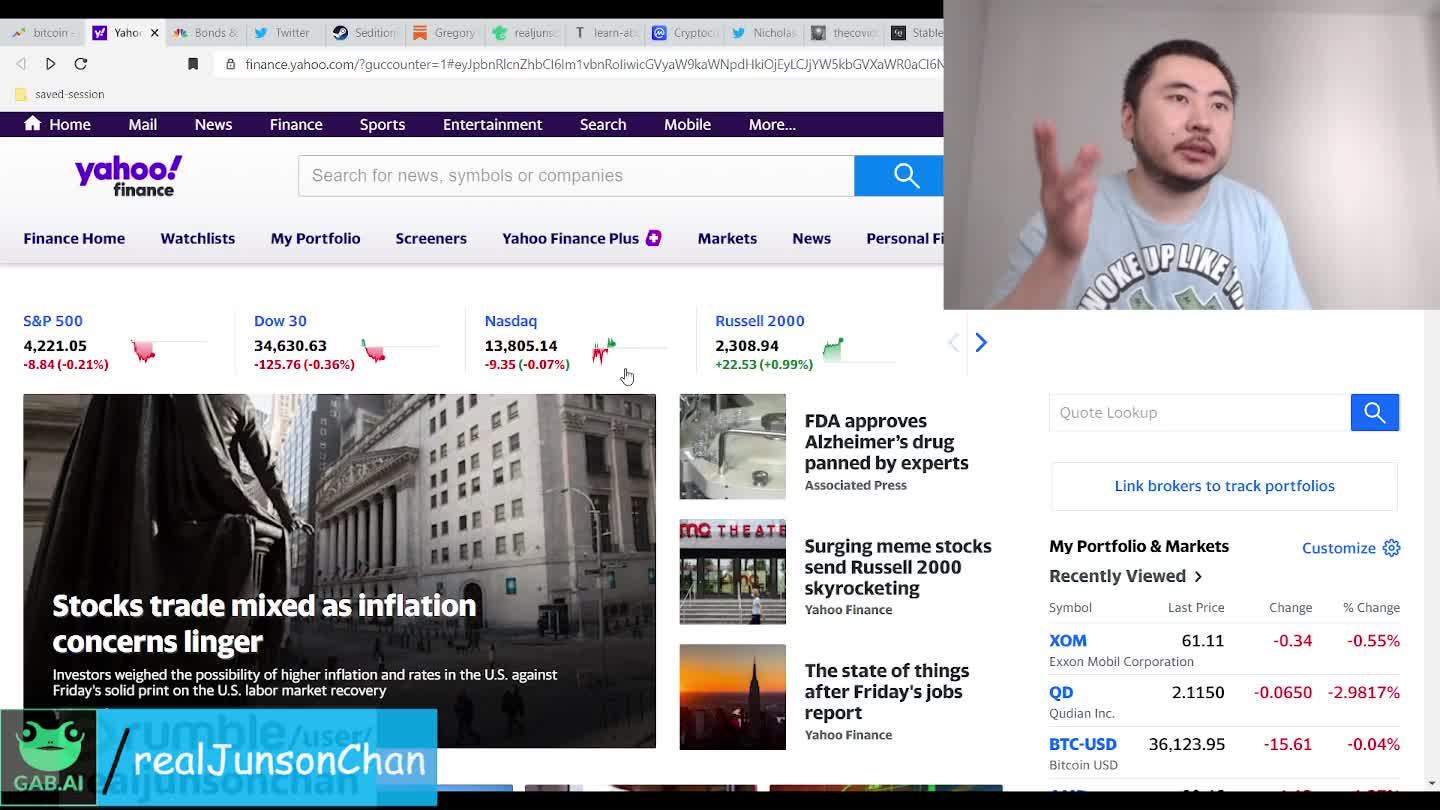Open Stocks trade mixed inflation headline story

[264, 623]
